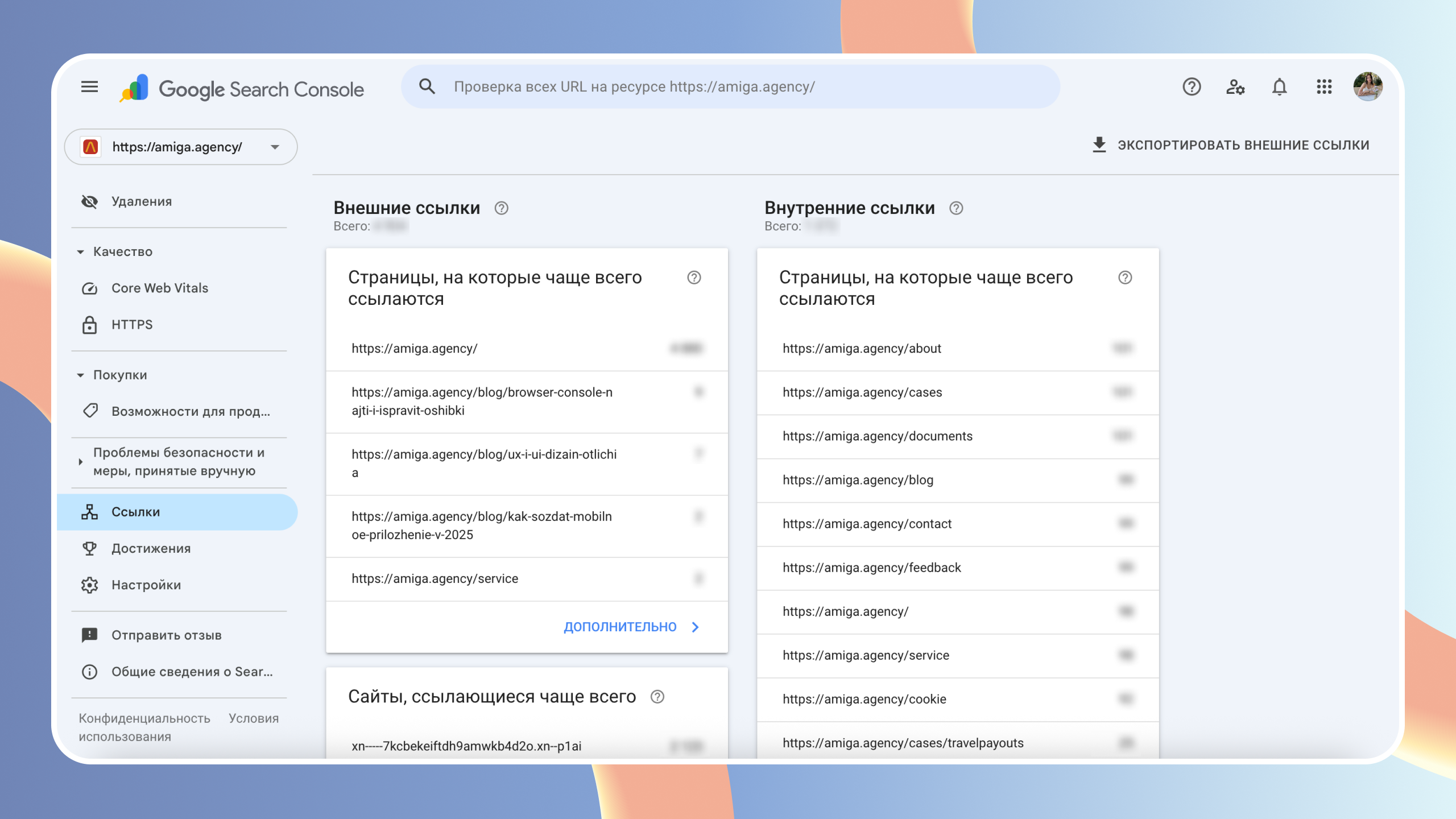The height and width of the screenshot is (819, 1456).
Task: Open the hamburger main menu
Action: tap(89, 87)
